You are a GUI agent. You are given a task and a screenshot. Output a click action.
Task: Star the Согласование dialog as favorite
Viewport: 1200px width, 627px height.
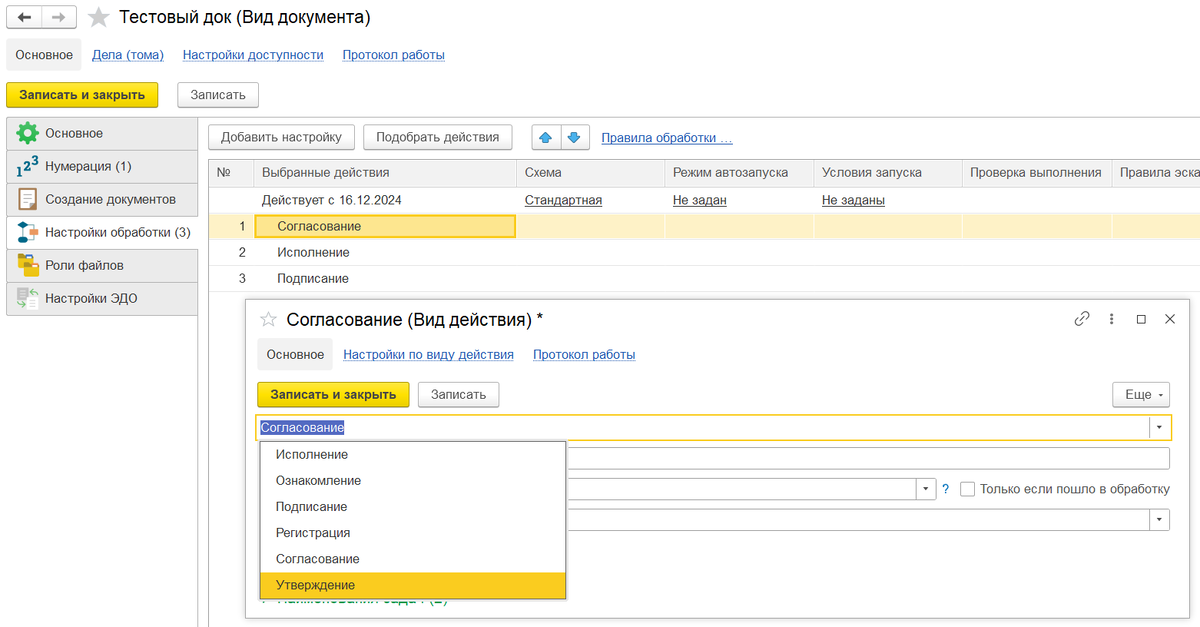(267, 320)
